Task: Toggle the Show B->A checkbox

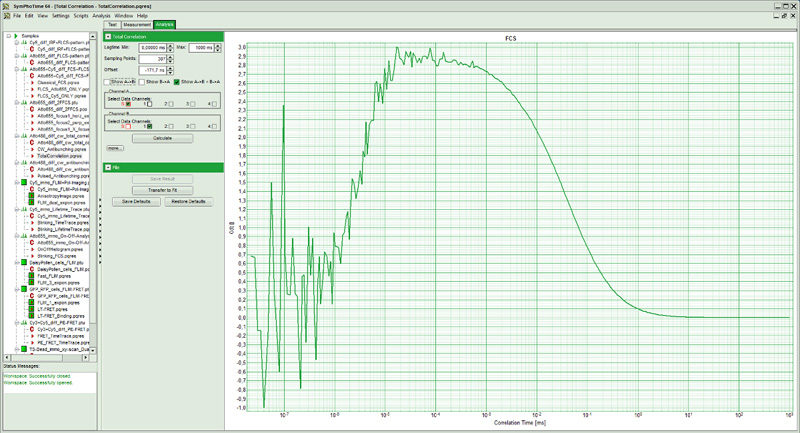Action: pyautogui.click(x=144, y=81)
